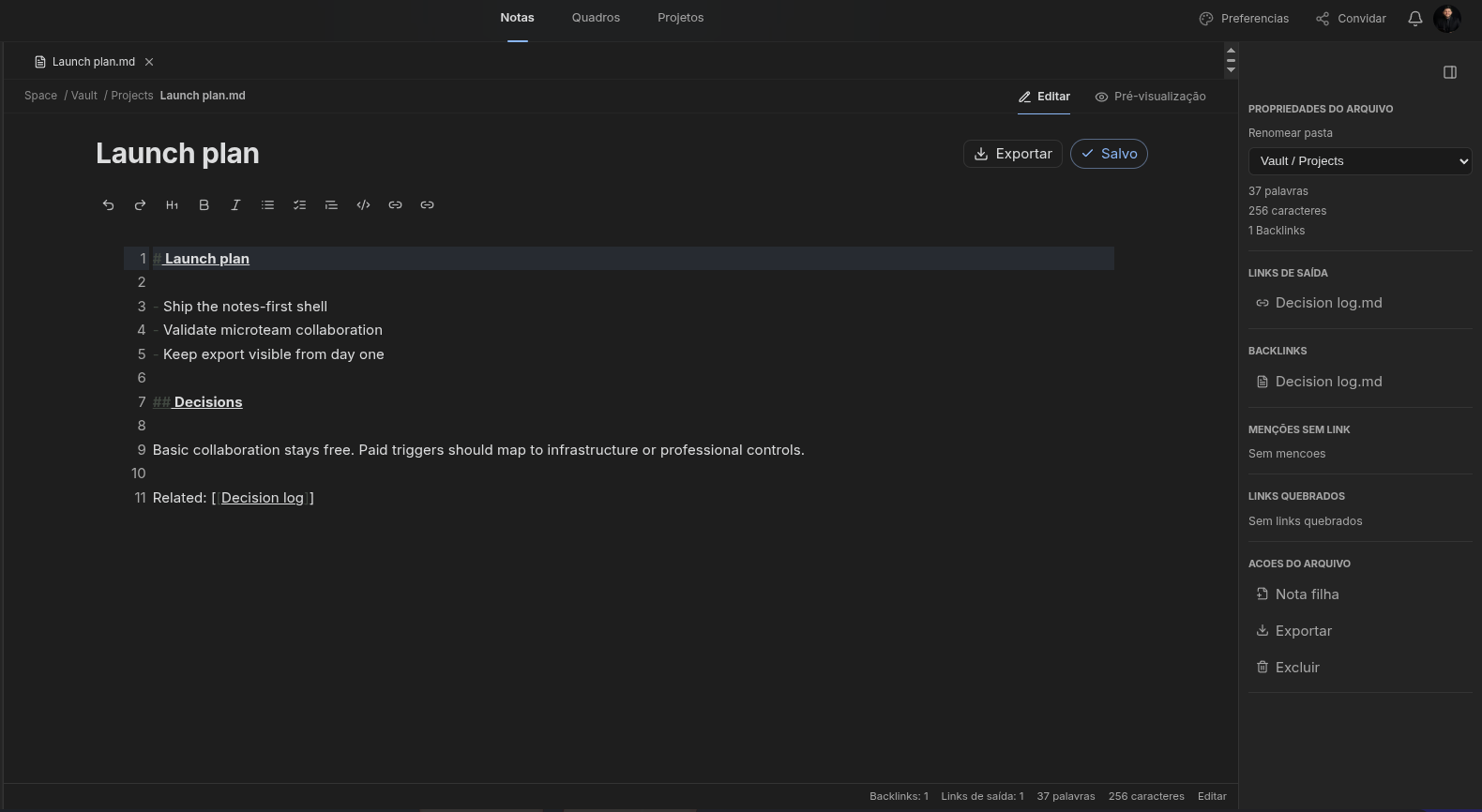Click the Exportar button beside the title

click(1013, 154)
